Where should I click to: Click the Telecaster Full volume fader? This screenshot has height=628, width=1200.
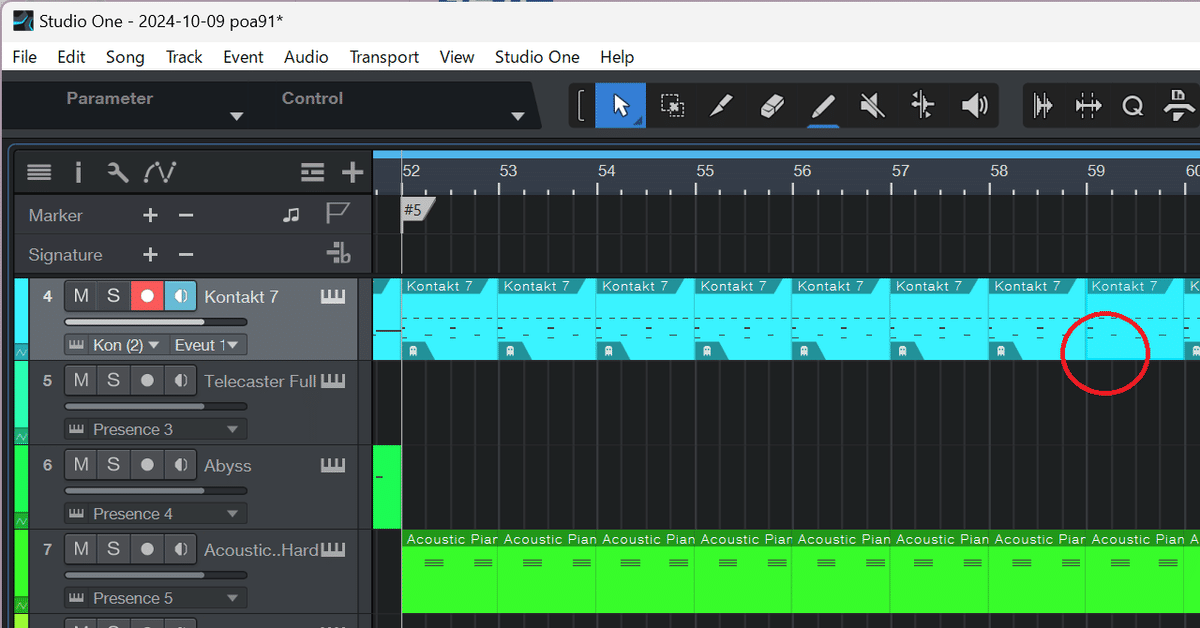click(x=156, y=406)
